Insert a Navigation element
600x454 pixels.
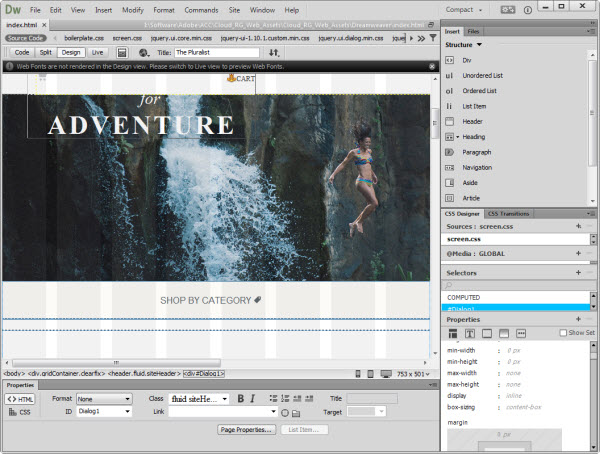[x=477, y=167]
